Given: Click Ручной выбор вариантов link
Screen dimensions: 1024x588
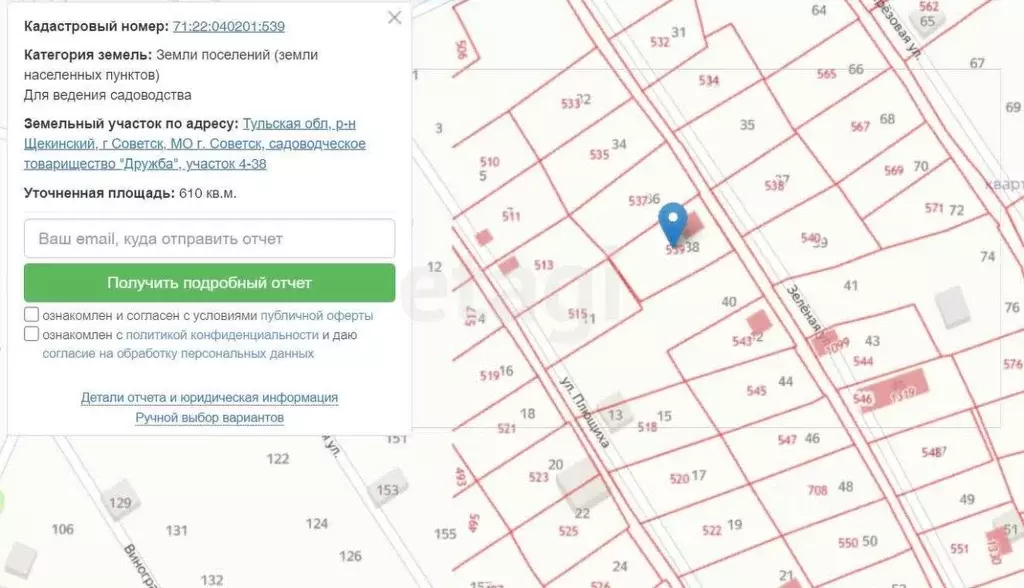Looking at the screenshot, I should [x=209, y=418].
